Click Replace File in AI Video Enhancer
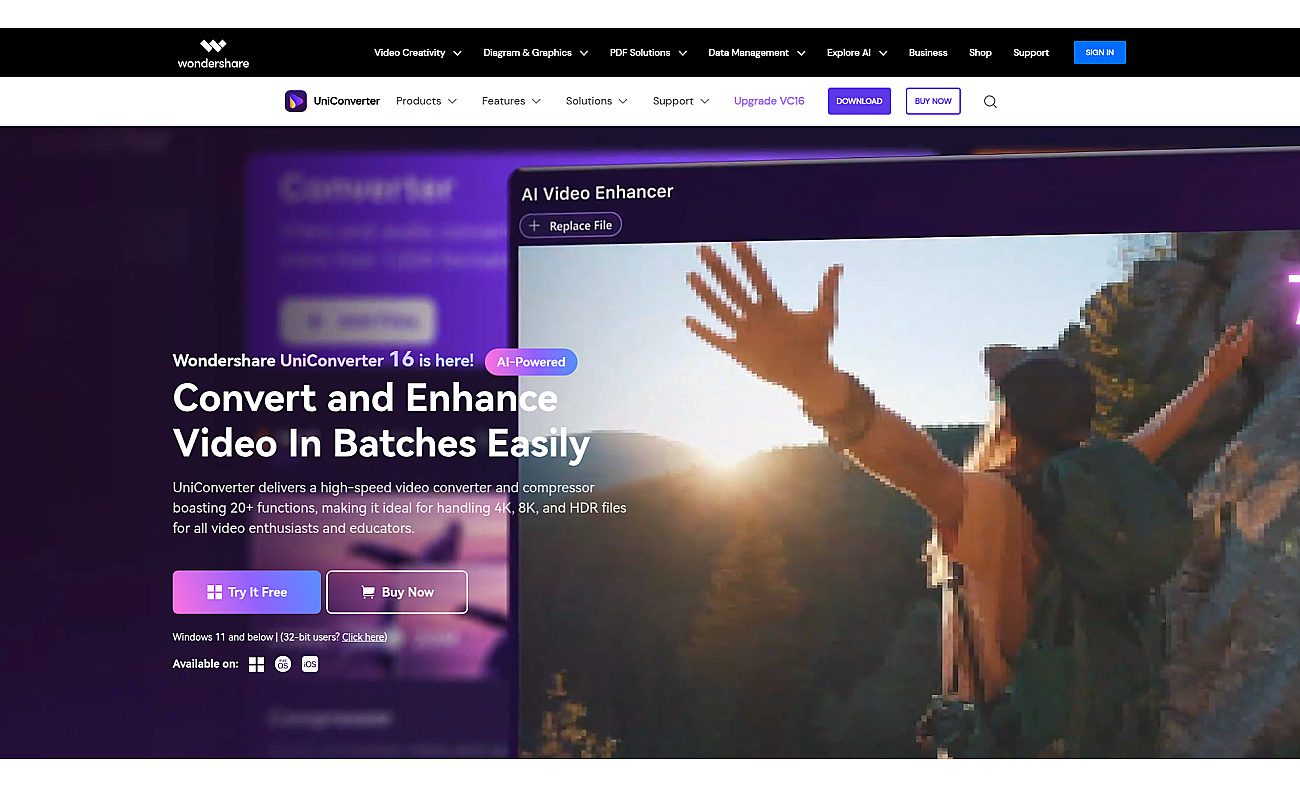Viewport: 1300px width, 788px height. point(570,225)
